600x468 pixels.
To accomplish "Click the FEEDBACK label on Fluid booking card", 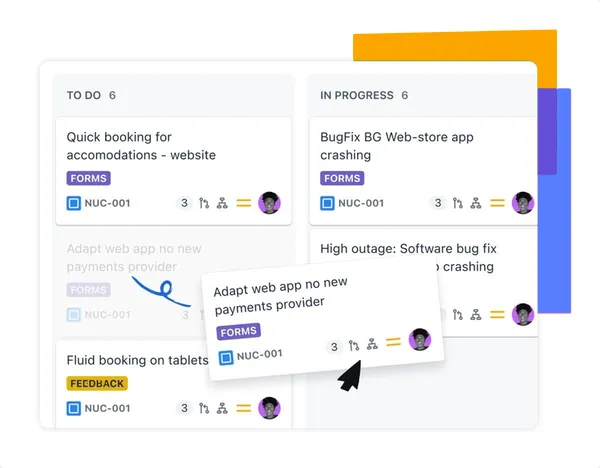I will coord(97,383).
